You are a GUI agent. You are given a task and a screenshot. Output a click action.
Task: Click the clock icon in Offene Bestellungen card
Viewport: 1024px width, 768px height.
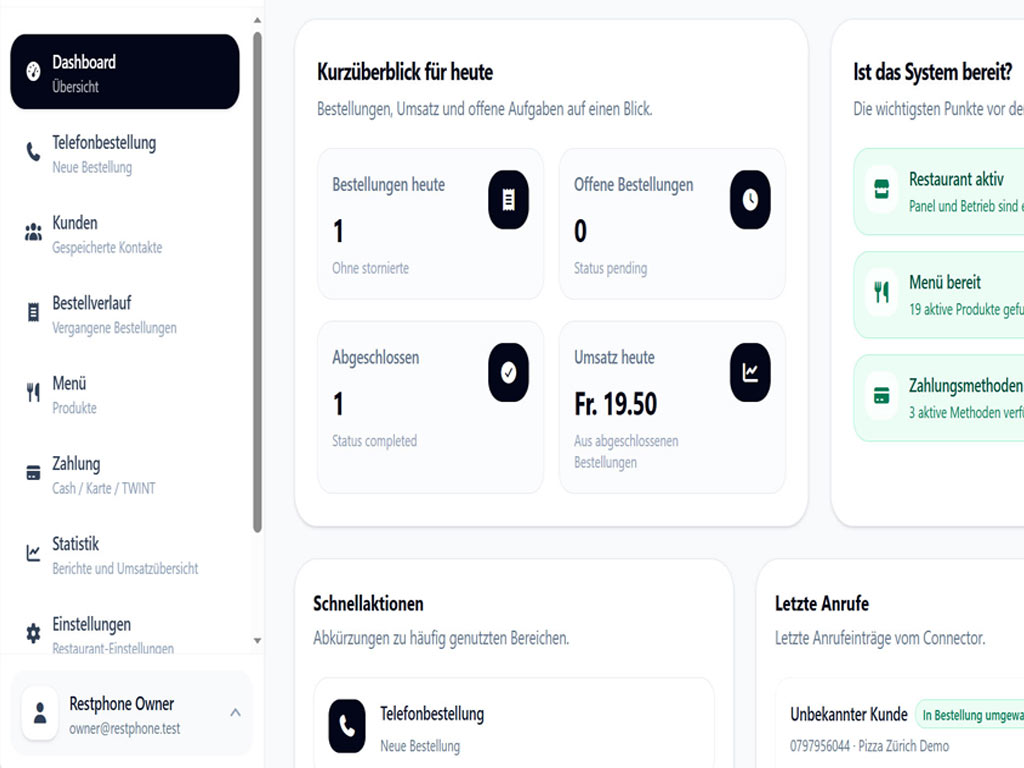click(750, 200)
